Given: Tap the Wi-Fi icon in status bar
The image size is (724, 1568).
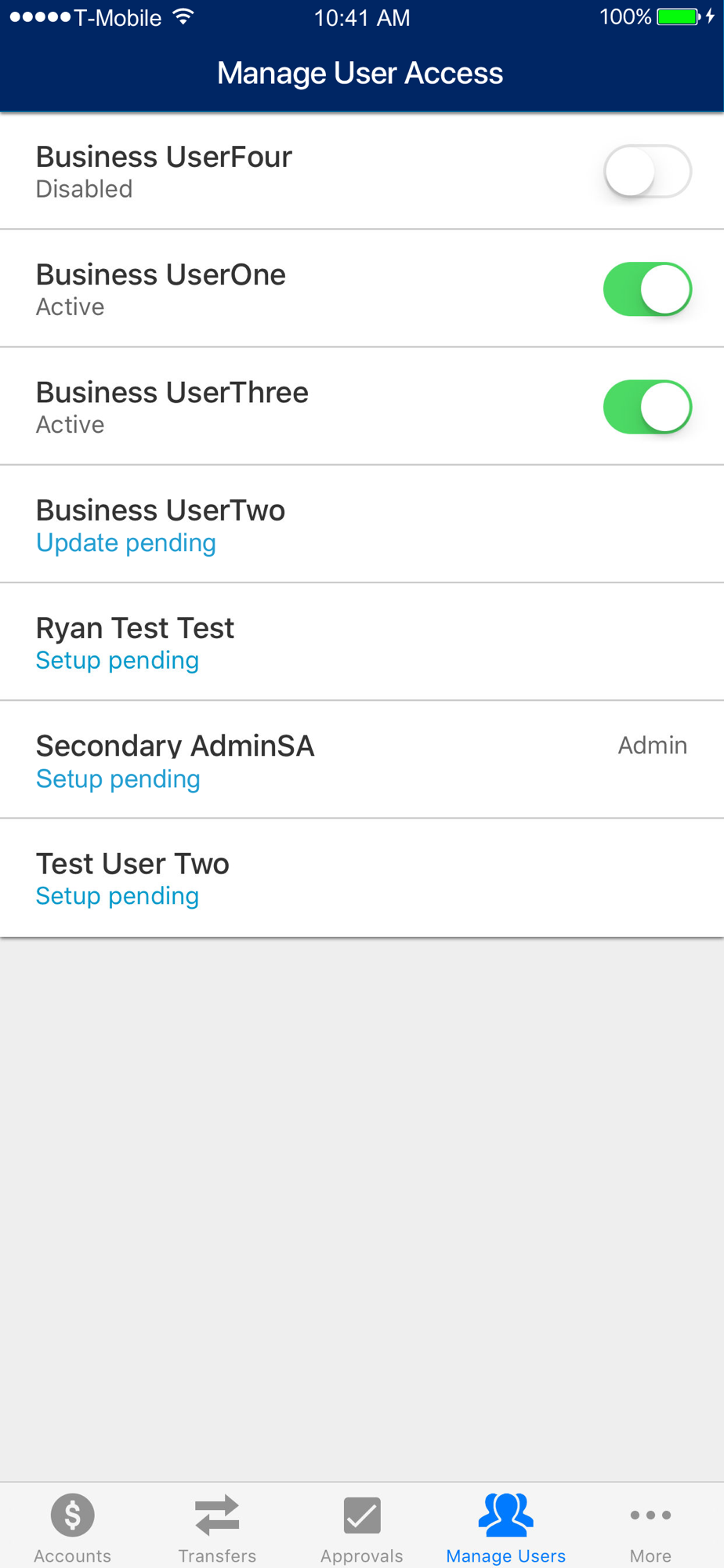Looking at the screenshot, I should [183, 16].
